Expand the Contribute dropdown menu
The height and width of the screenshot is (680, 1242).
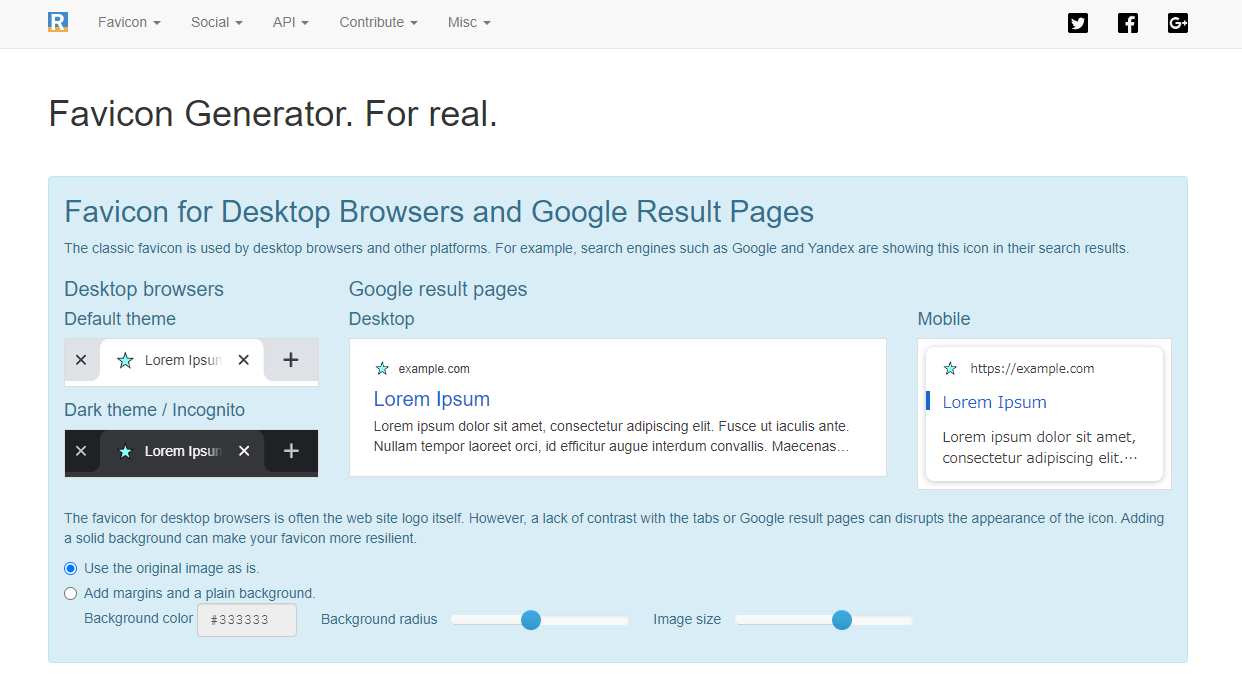tap(378, 22)
